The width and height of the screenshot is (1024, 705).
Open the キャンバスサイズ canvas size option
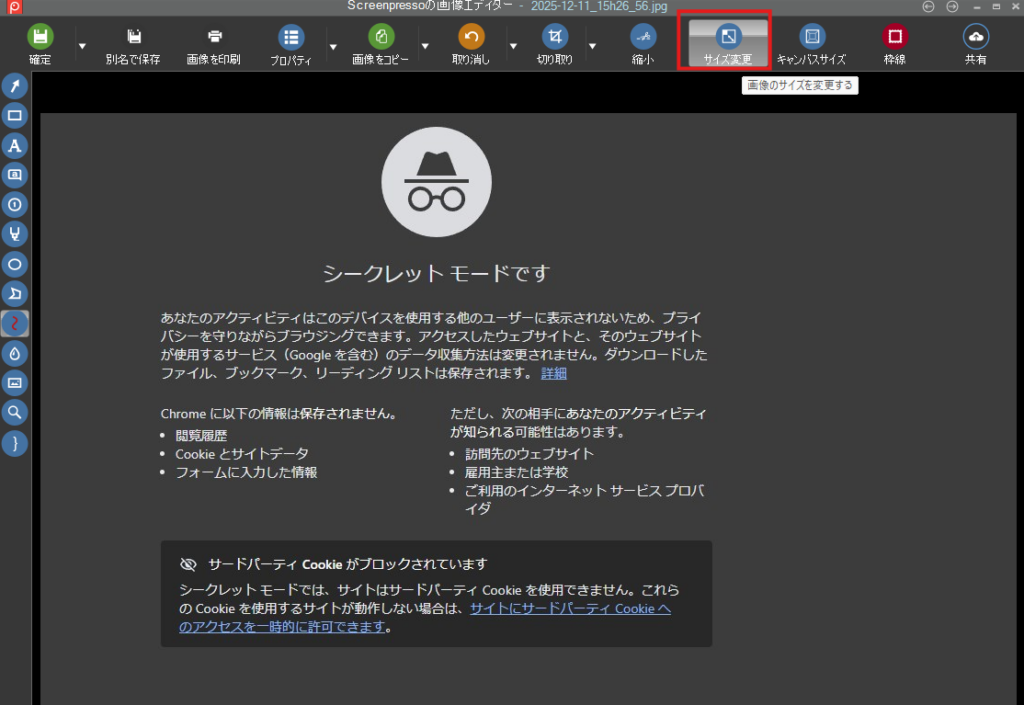[811, 44]
